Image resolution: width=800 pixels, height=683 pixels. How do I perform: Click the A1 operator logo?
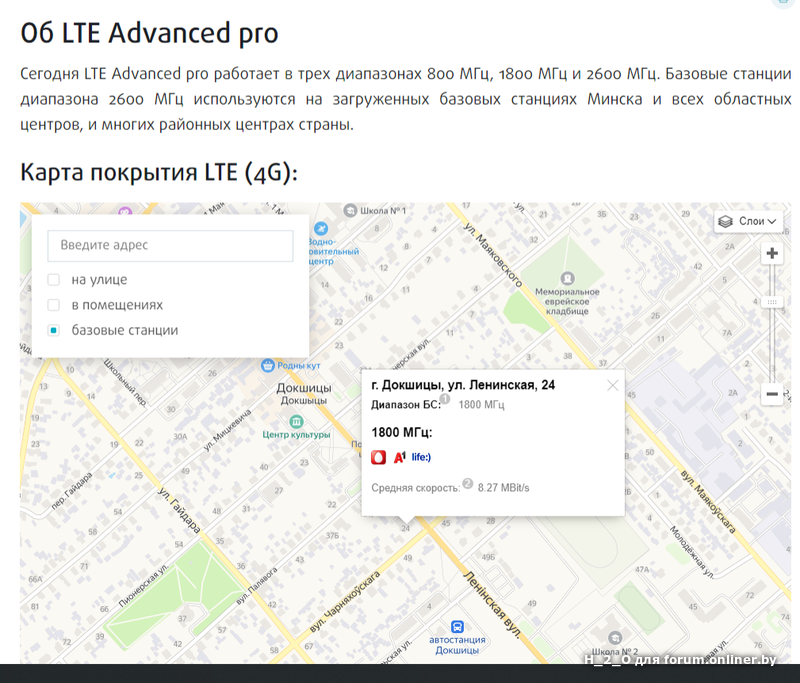point(399,457)
